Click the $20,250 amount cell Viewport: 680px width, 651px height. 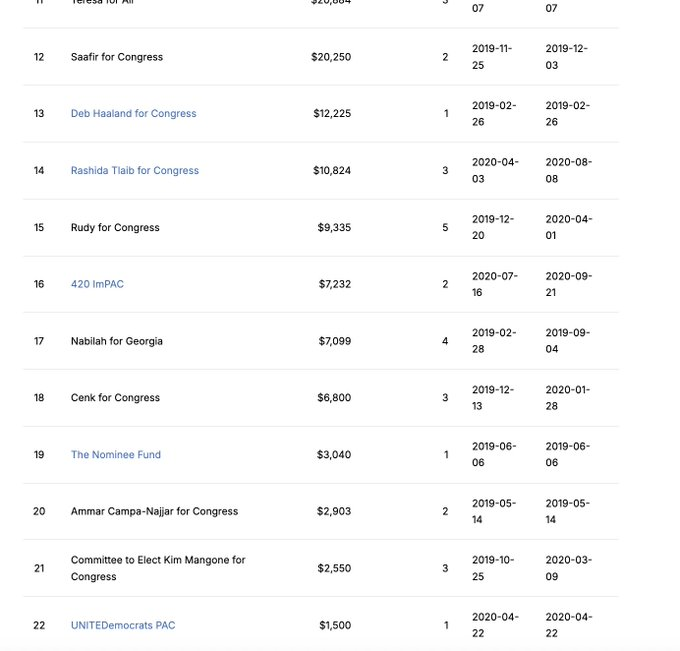click(331, 57)
